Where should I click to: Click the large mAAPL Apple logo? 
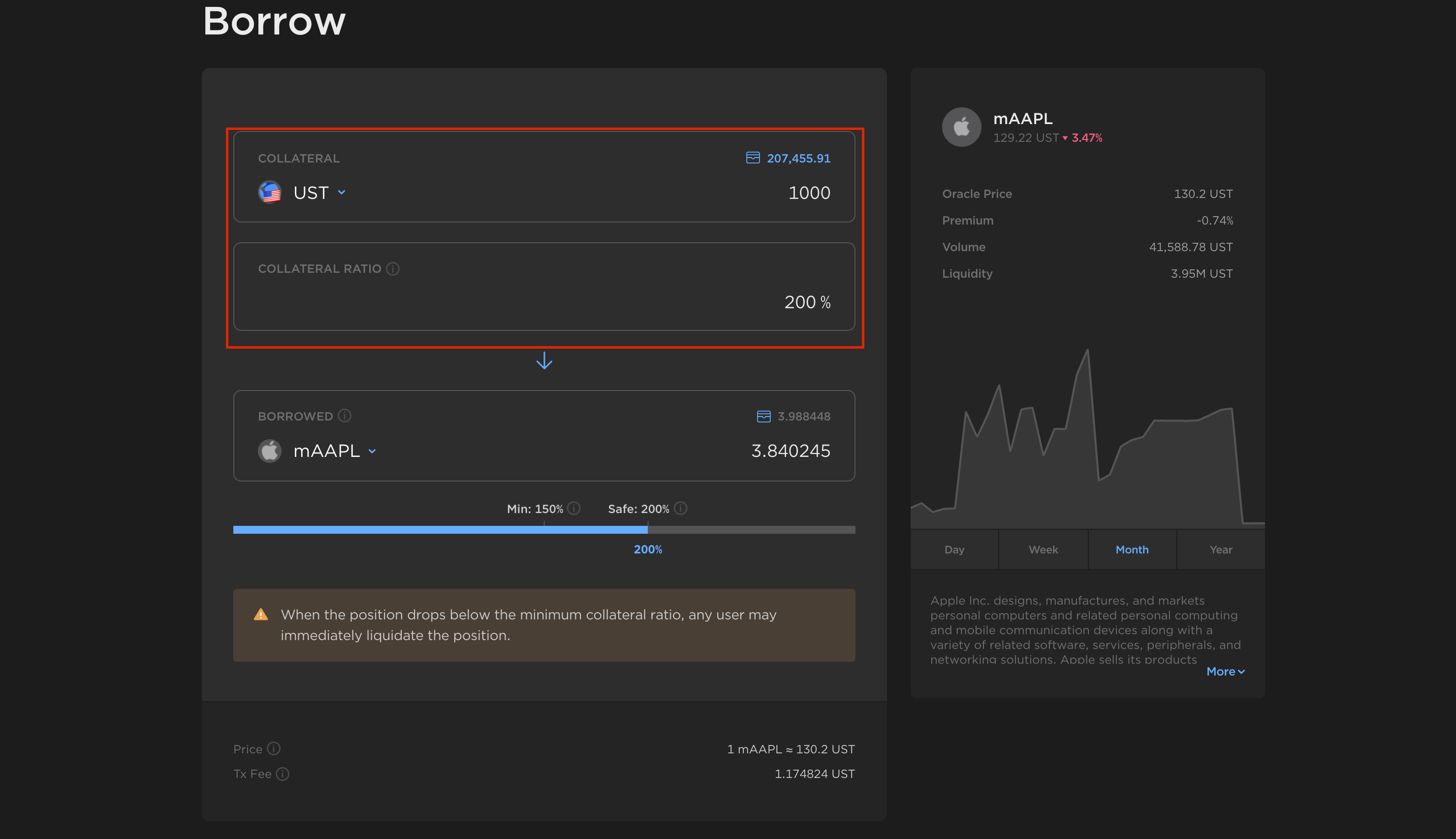pos(961,127)
